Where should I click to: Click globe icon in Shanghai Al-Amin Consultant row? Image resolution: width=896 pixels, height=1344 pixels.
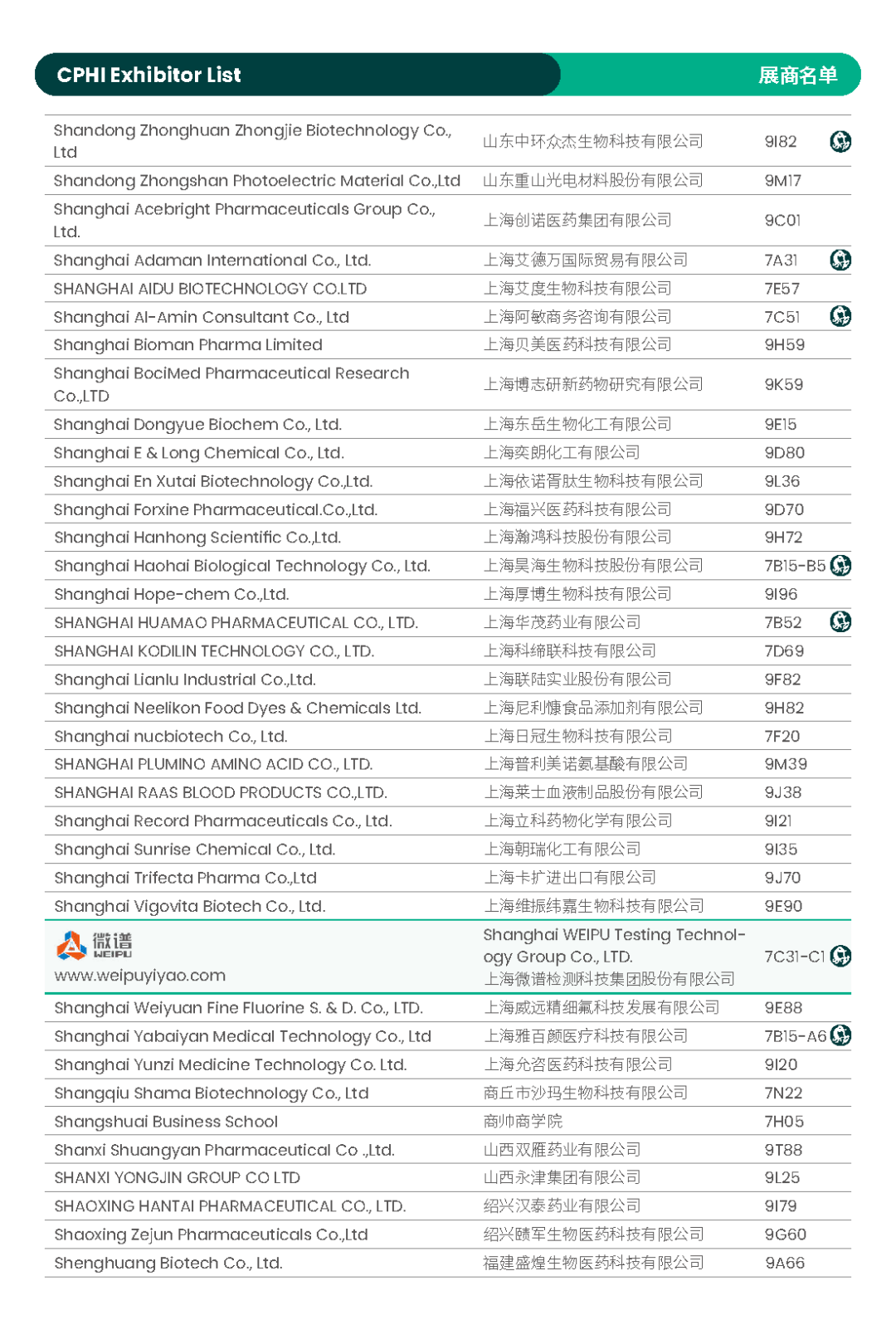click(x=840, y=317)
